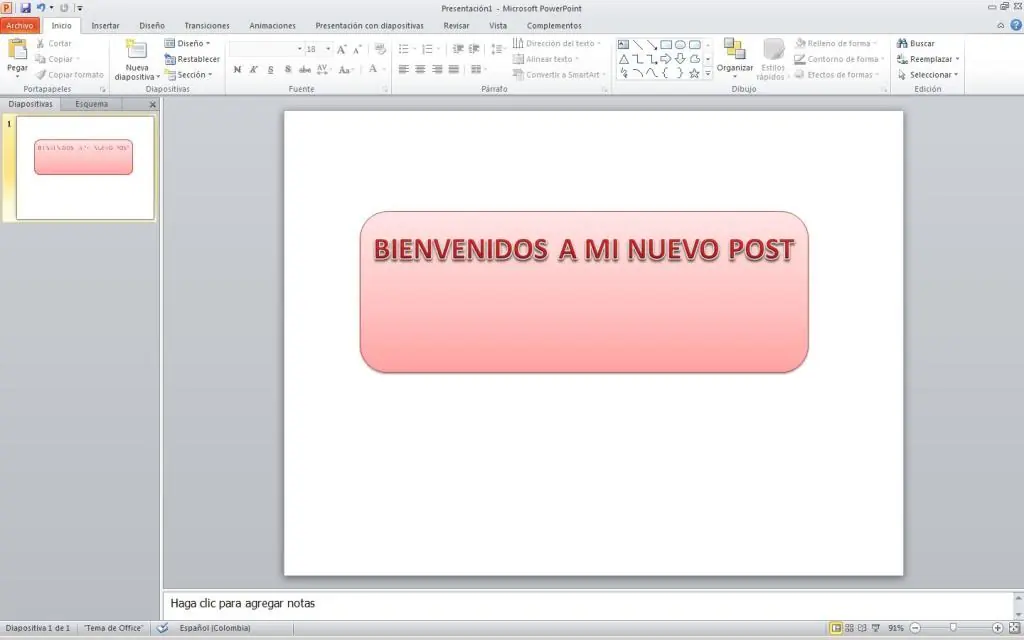Switch to Animaciones ribbon tab

click(272, 25)
